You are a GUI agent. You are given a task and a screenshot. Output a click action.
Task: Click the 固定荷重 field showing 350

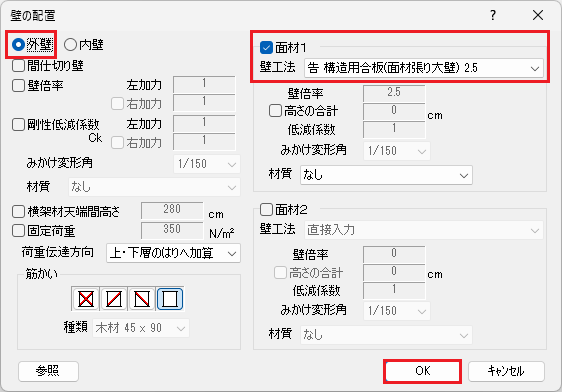pyautogui.click(x=172, y=230)
